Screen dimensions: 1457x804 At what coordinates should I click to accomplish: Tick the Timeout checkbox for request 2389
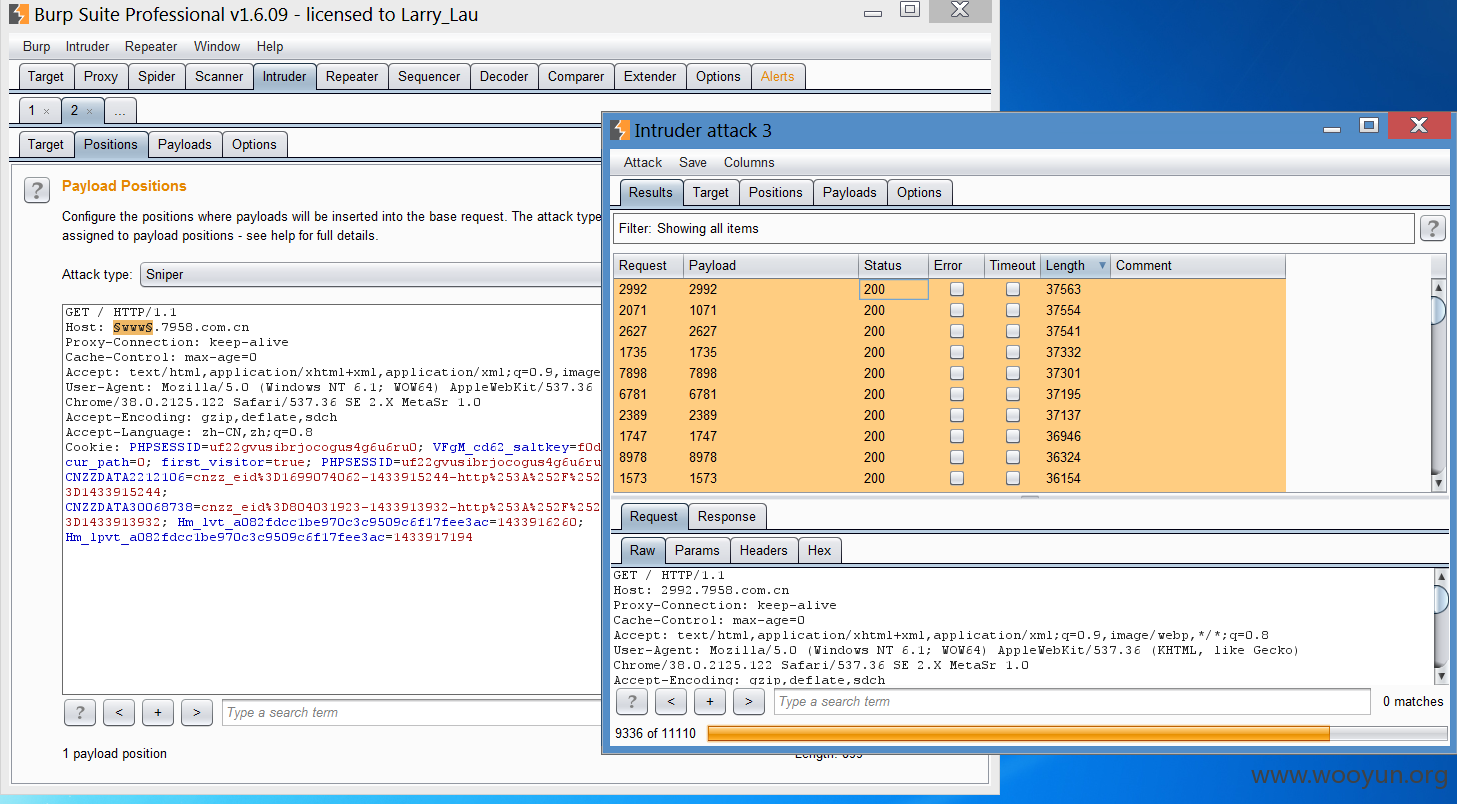coord(1013,415)
